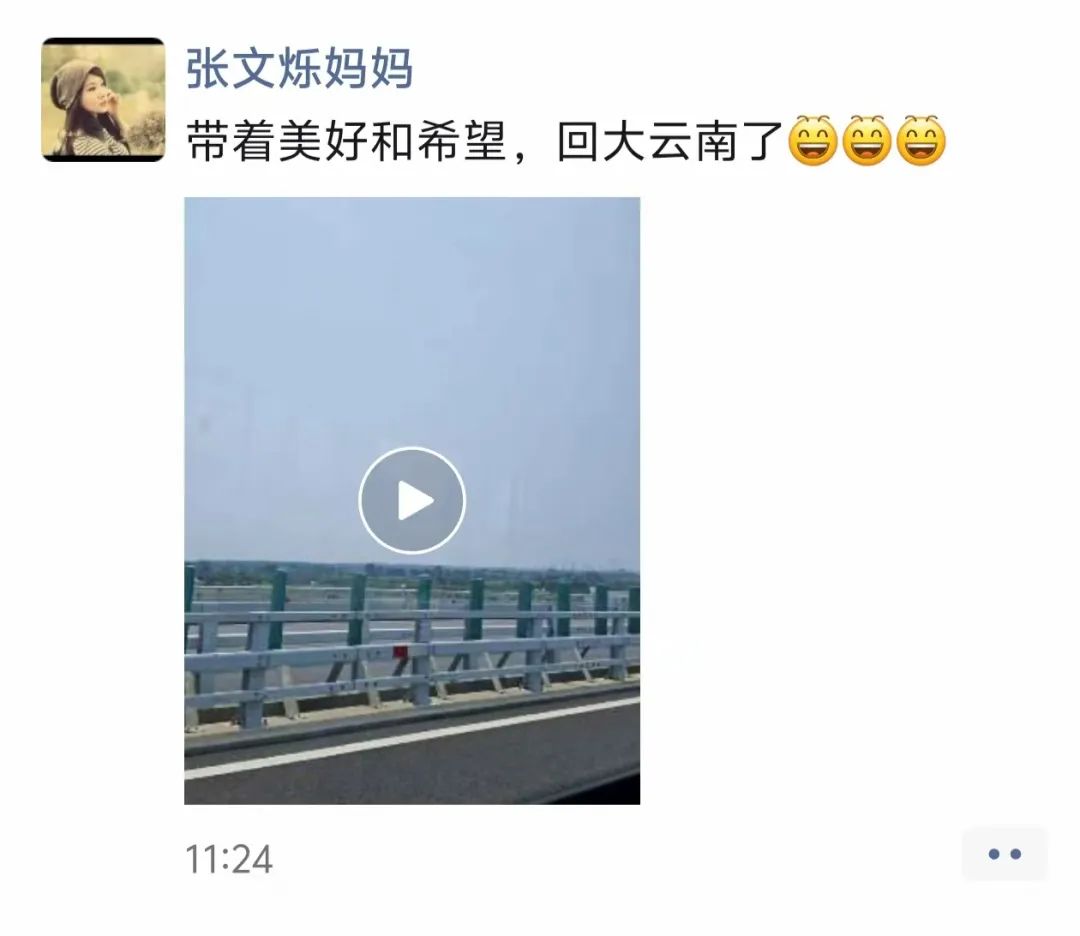This screenshot has width=1080, height=936.
Task: Click the circular ring around play symbol
Action: click(412, 500)
